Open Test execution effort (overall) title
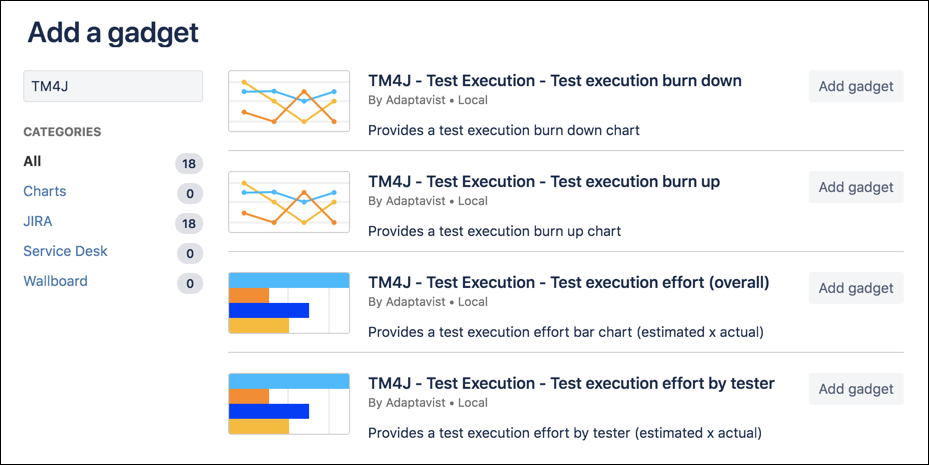Image resolution: width=929 pixels, height=465 pixels. click(568, 282)
